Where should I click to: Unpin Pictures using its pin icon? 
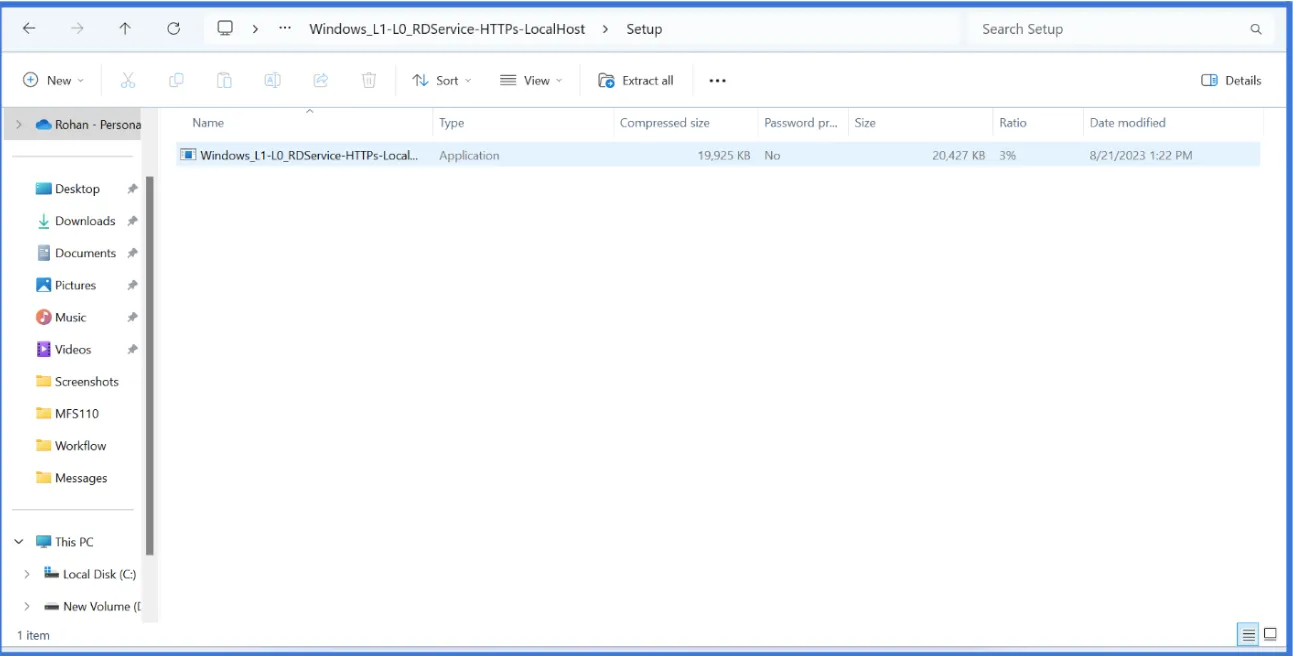132,285
